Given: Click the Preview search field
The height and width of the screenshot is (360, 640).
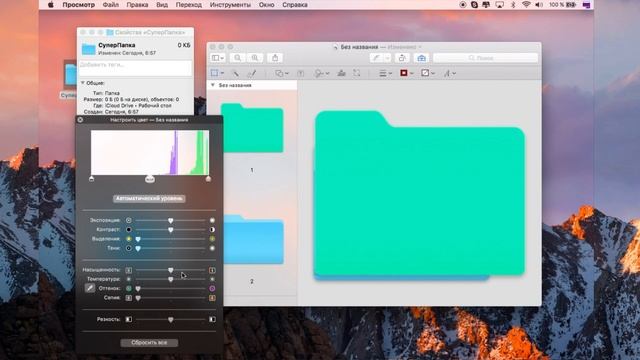Looking at the screenshot, I should [485, 58].
